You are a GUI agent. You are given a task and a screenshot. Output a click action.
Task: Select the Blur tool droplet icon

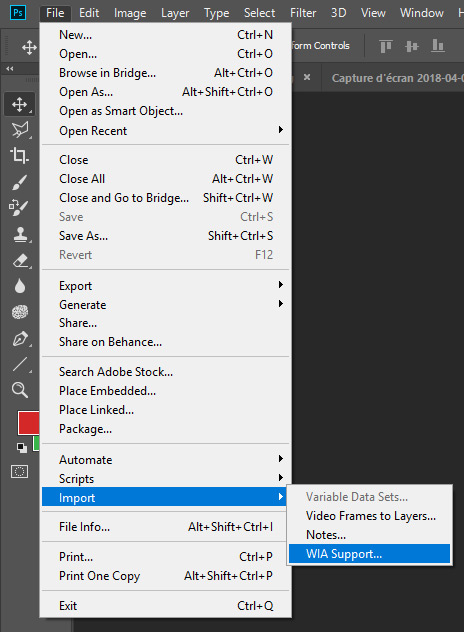tap(20, 286)
